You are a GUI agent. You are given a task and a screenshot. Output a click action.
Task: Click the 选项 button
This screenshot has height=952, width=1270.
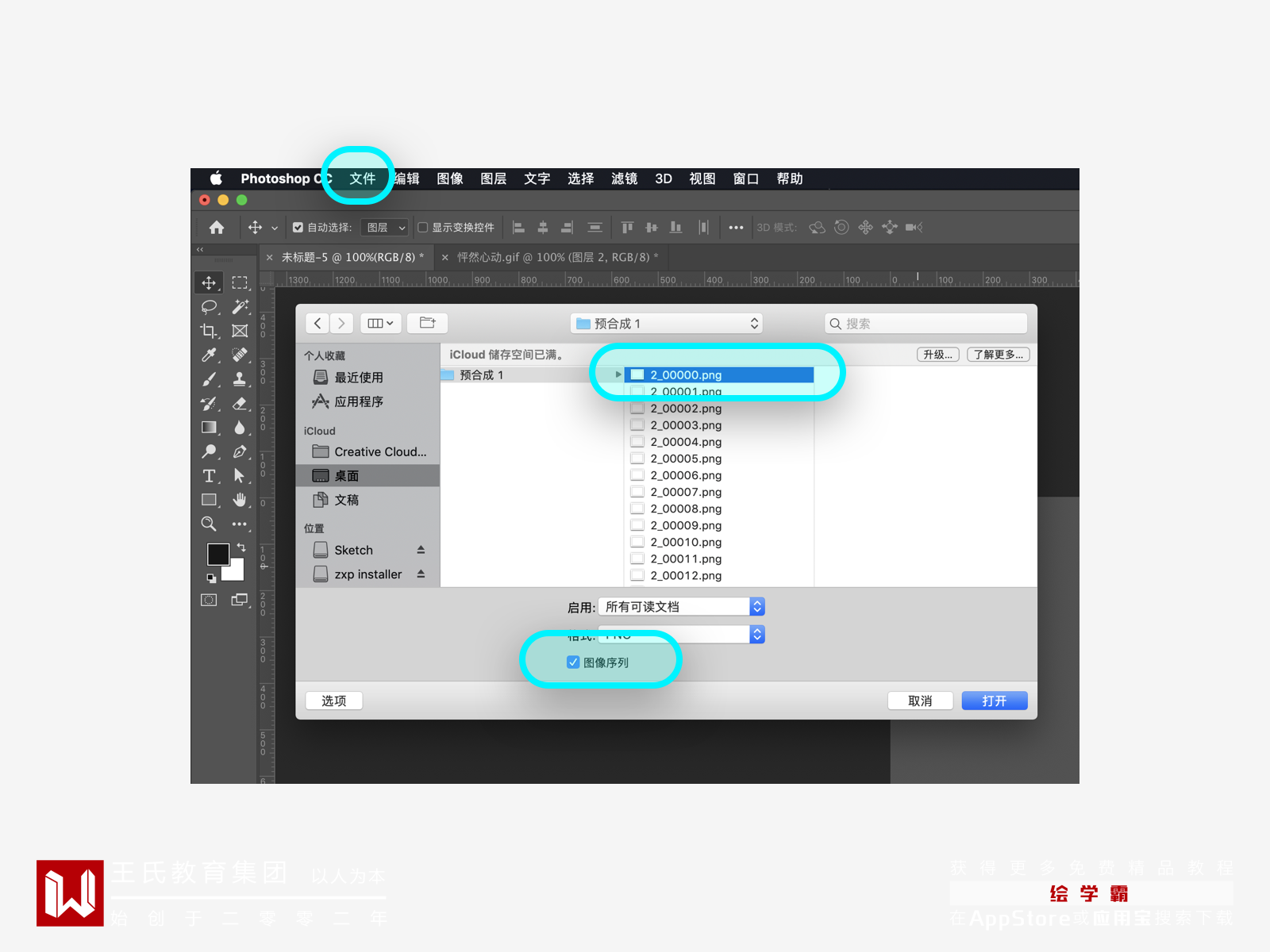[x=334, y=701]
